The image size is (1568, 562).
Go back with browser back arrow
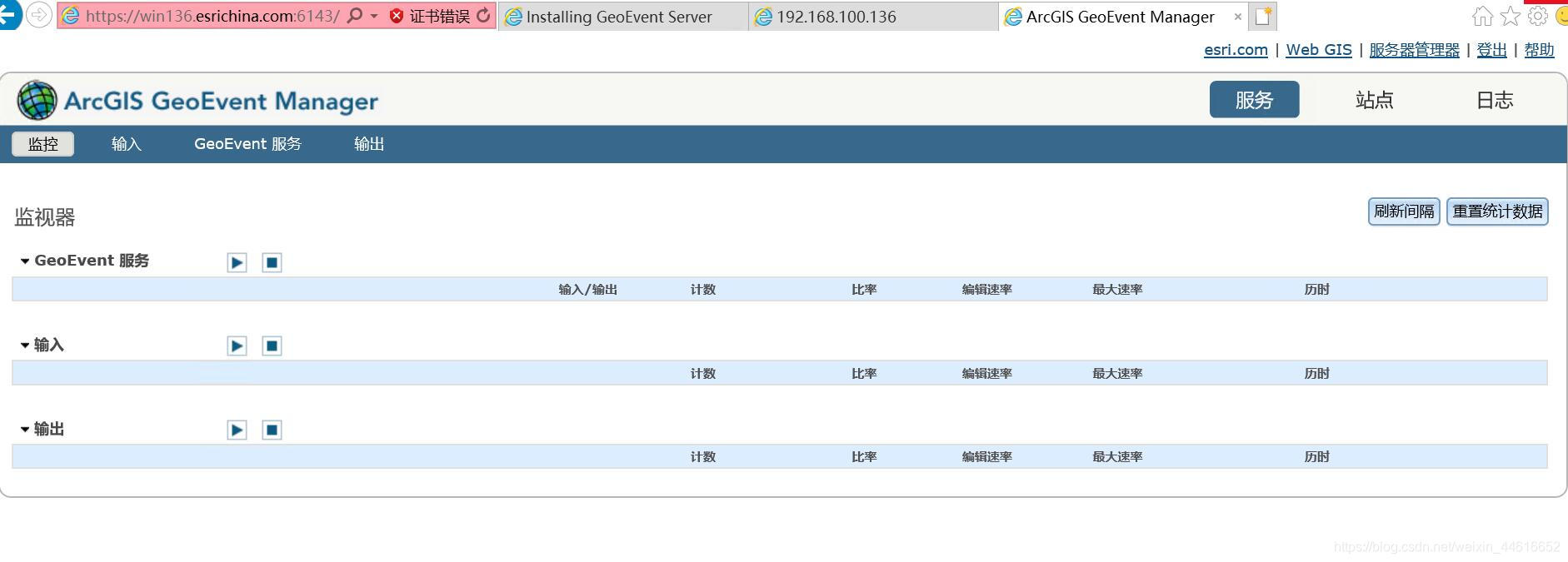9,15
